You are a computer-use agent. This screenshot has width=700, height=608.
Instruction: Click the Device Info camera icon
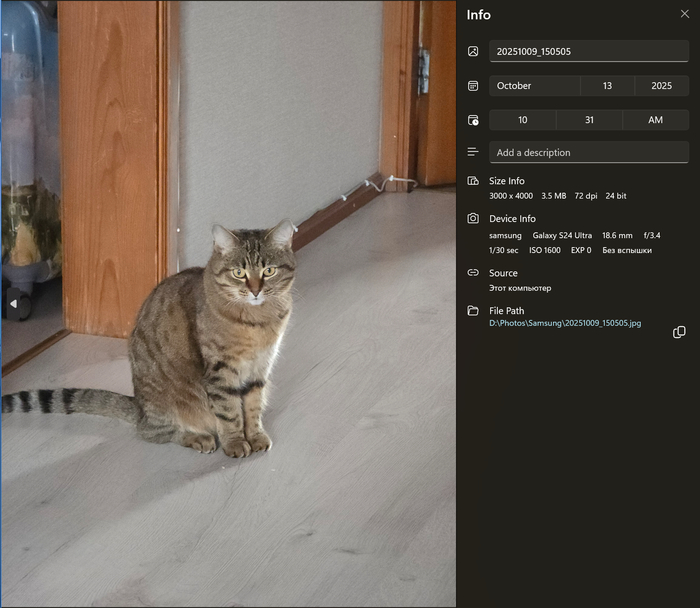coord(473,218)
